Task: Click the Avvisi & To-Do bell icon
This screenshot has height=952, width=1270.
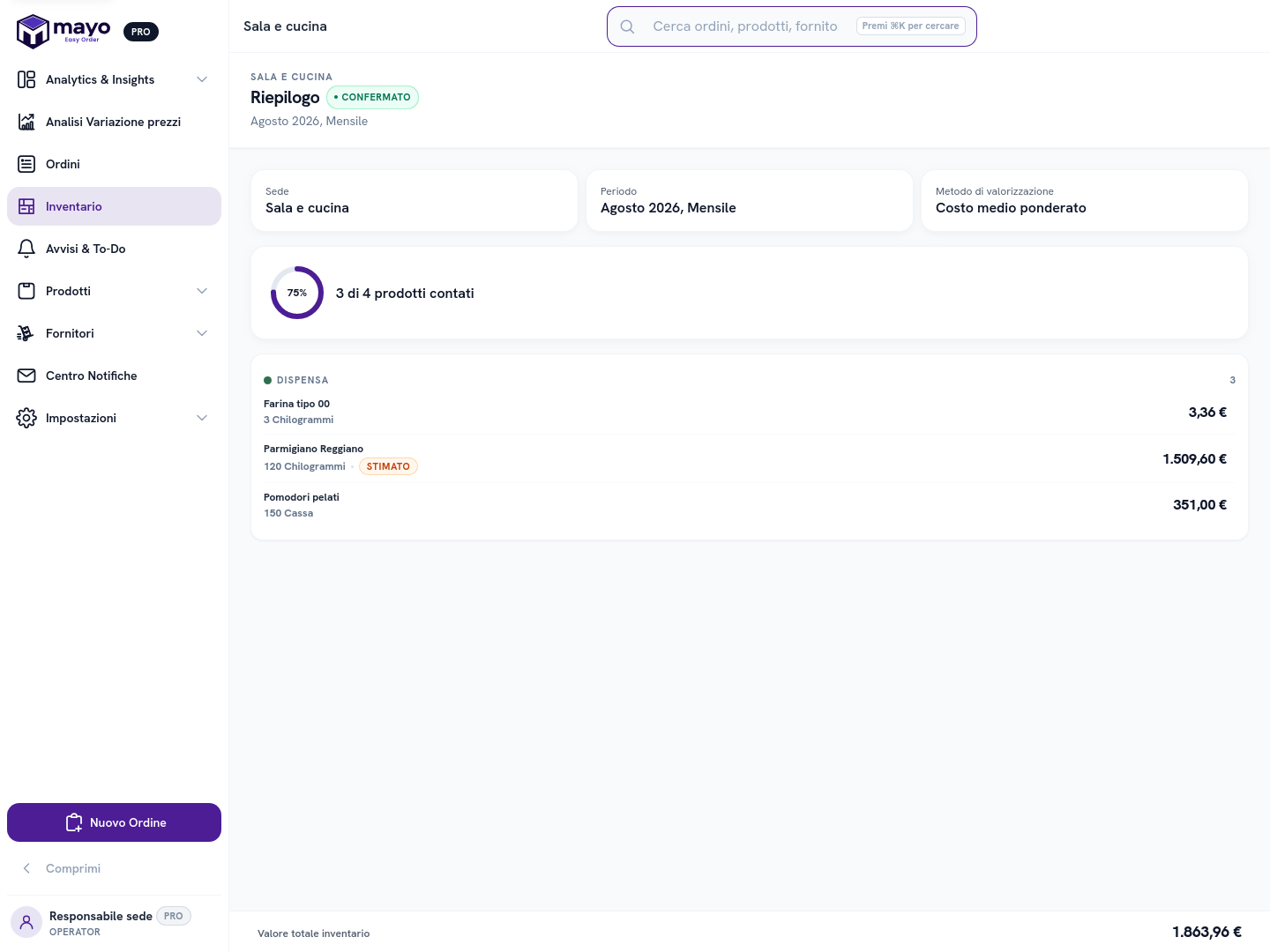Action: 26,249
